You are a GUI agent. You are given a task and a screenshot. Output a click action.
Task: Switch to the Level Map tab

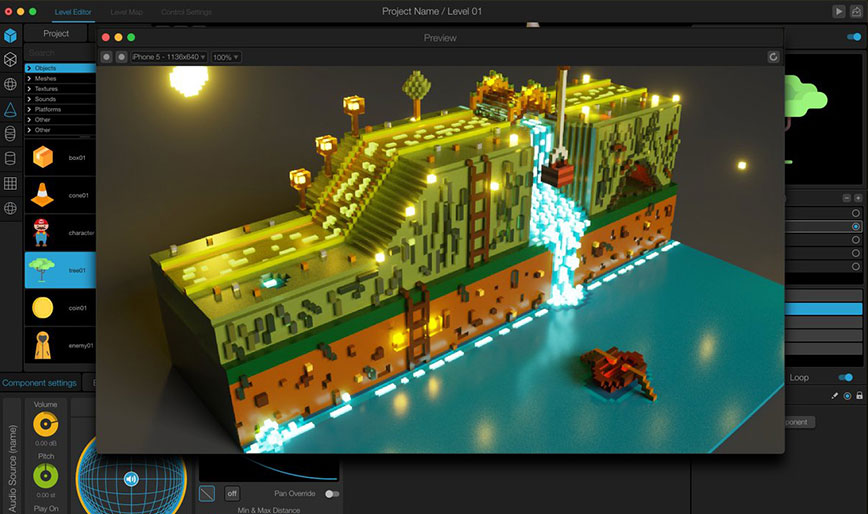pos(126,12)
